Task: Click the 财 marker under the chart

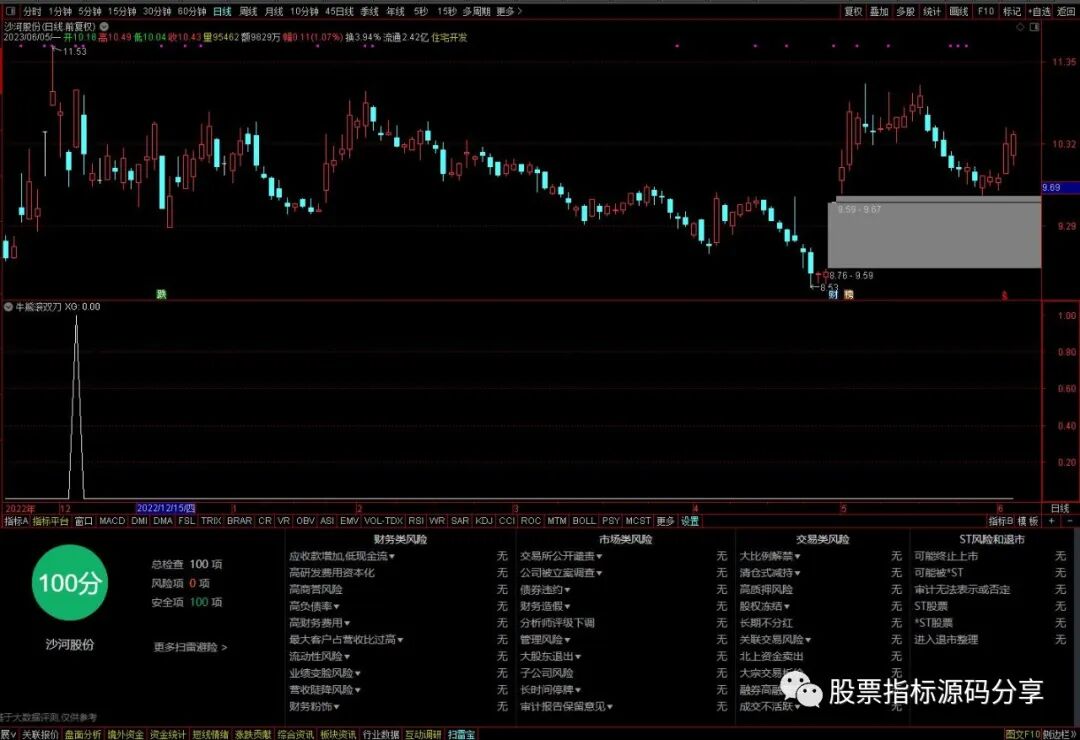Action: (x=833, y=294)
